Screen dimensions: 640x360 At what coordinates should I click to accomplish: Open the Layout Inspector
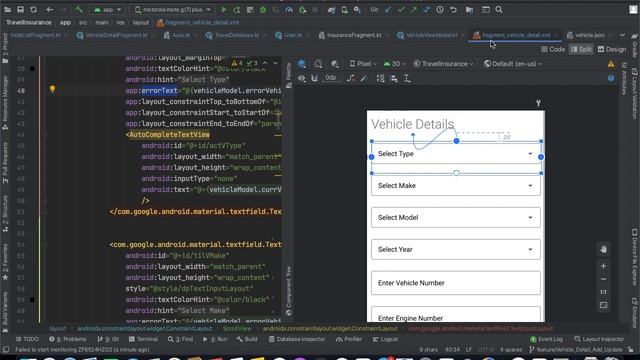pos(599,339)
